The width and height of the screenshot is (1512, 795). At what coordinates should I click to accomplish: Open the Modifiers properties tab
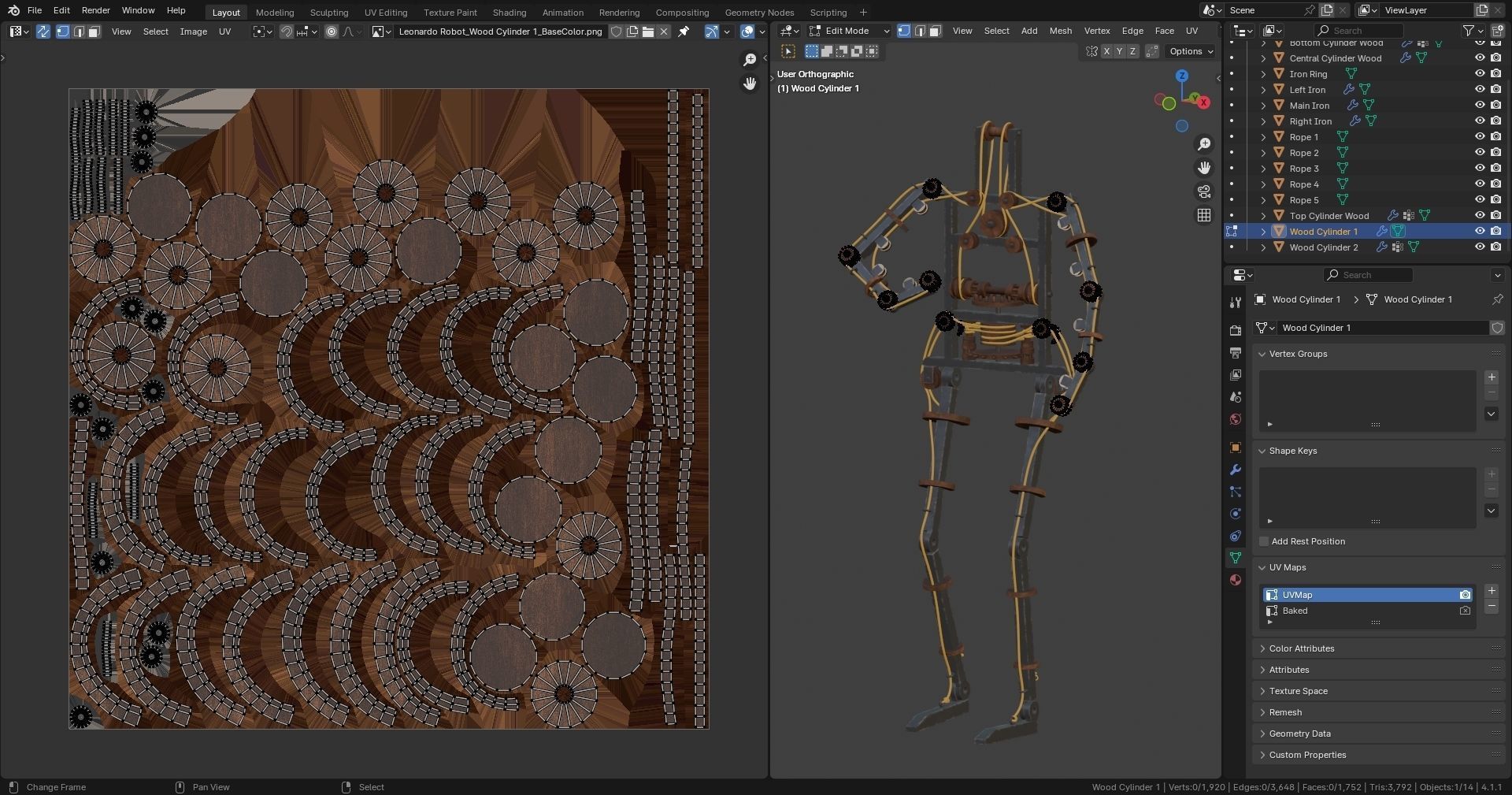coord(1236,470)
